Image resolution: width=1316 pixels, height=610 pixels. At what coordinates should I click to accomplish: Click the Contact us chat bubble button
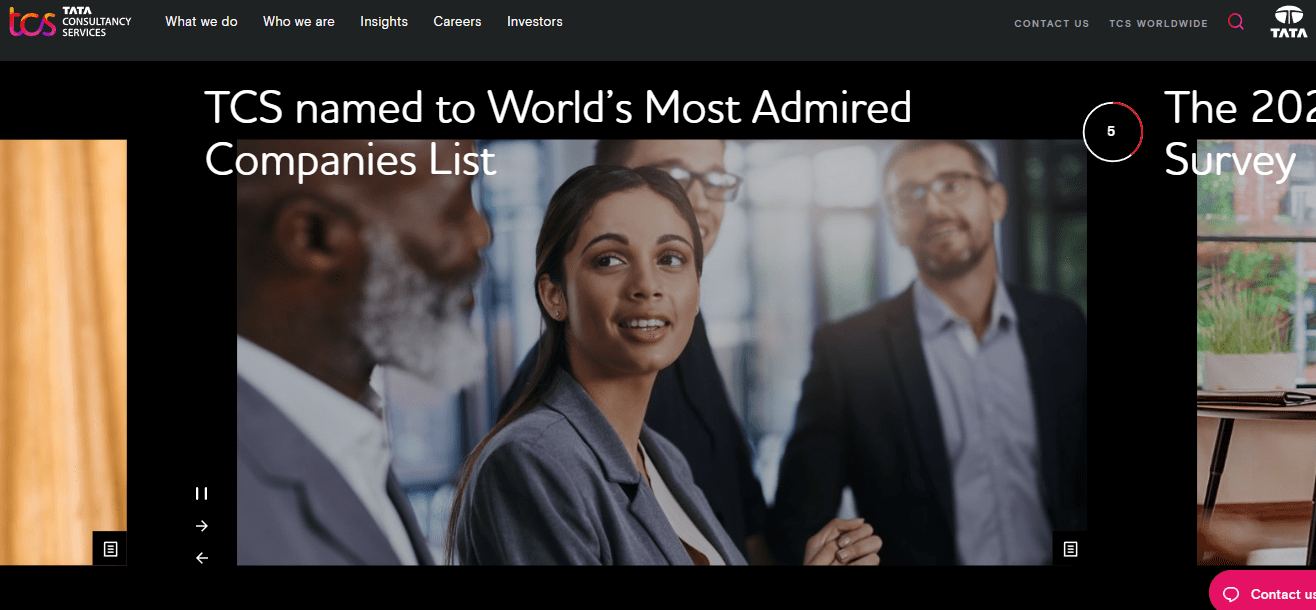(x=1264, y=593)
